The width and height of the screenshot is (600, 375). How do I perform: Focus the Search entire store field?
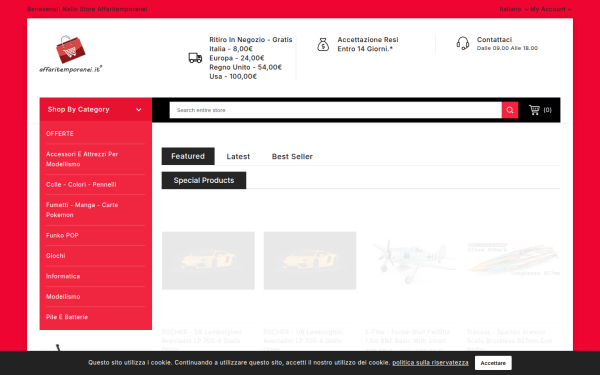tap(336, 110)
